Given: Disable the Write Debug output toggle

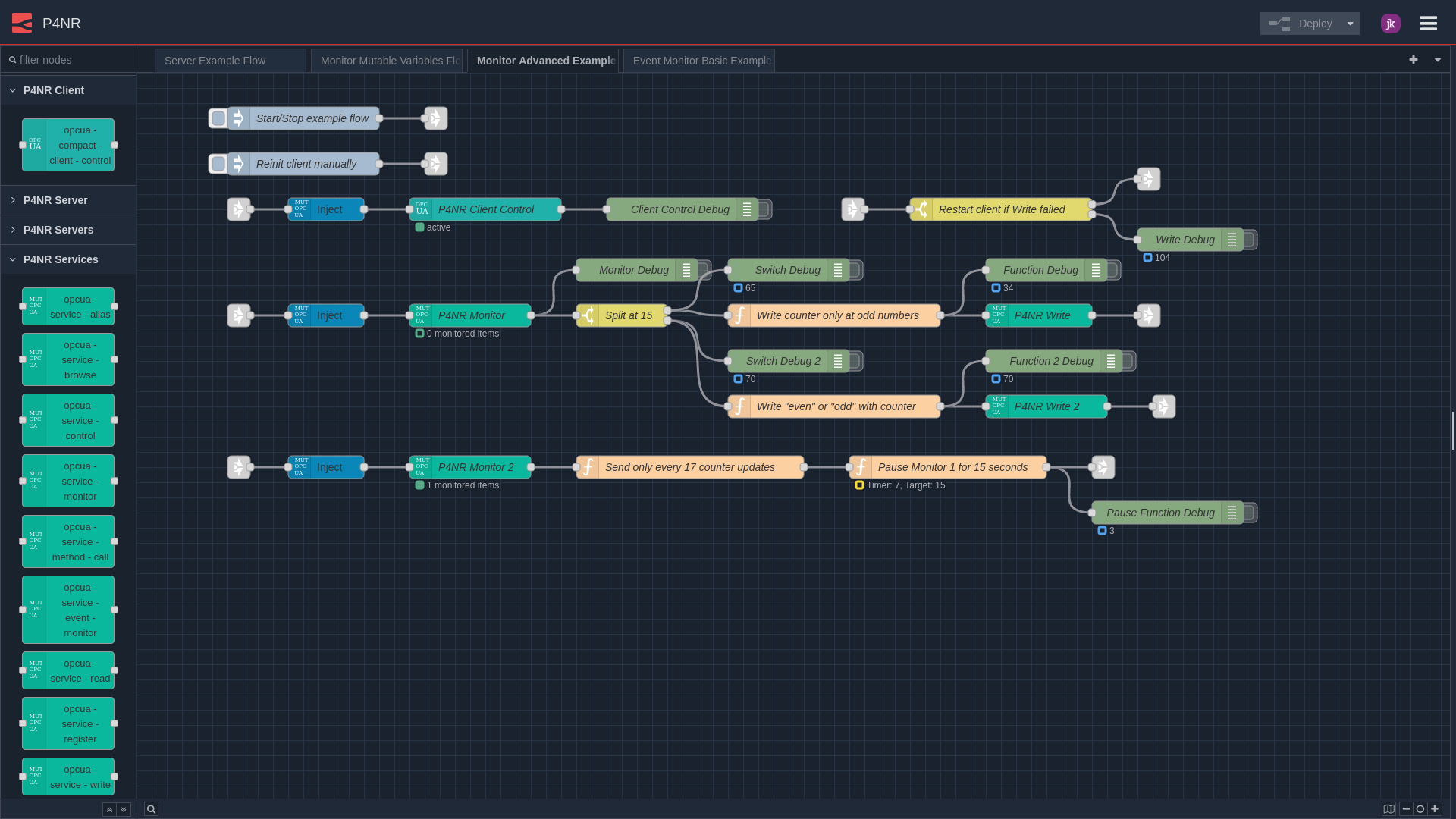Looking at the screenshot, I should [1250, 240].
